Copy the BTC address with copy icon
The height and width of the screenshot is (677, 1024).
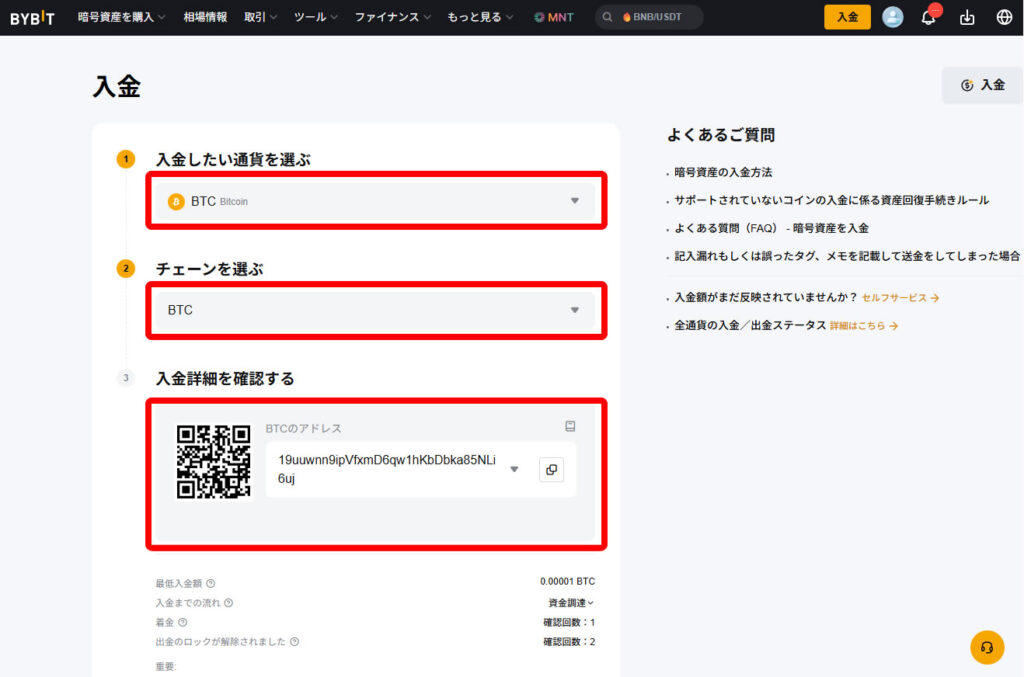coord(551,469)
